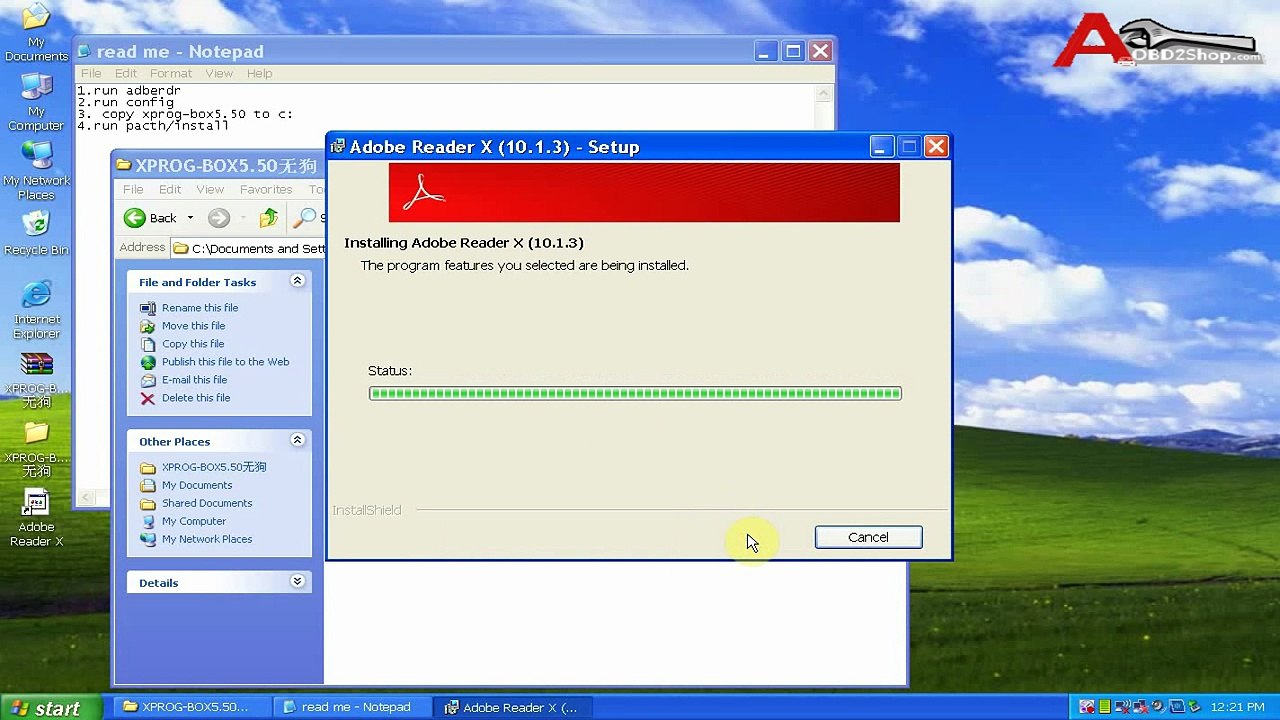
Task: Switch to Adobe Reader X taskbar button
Action: [514, 707]
